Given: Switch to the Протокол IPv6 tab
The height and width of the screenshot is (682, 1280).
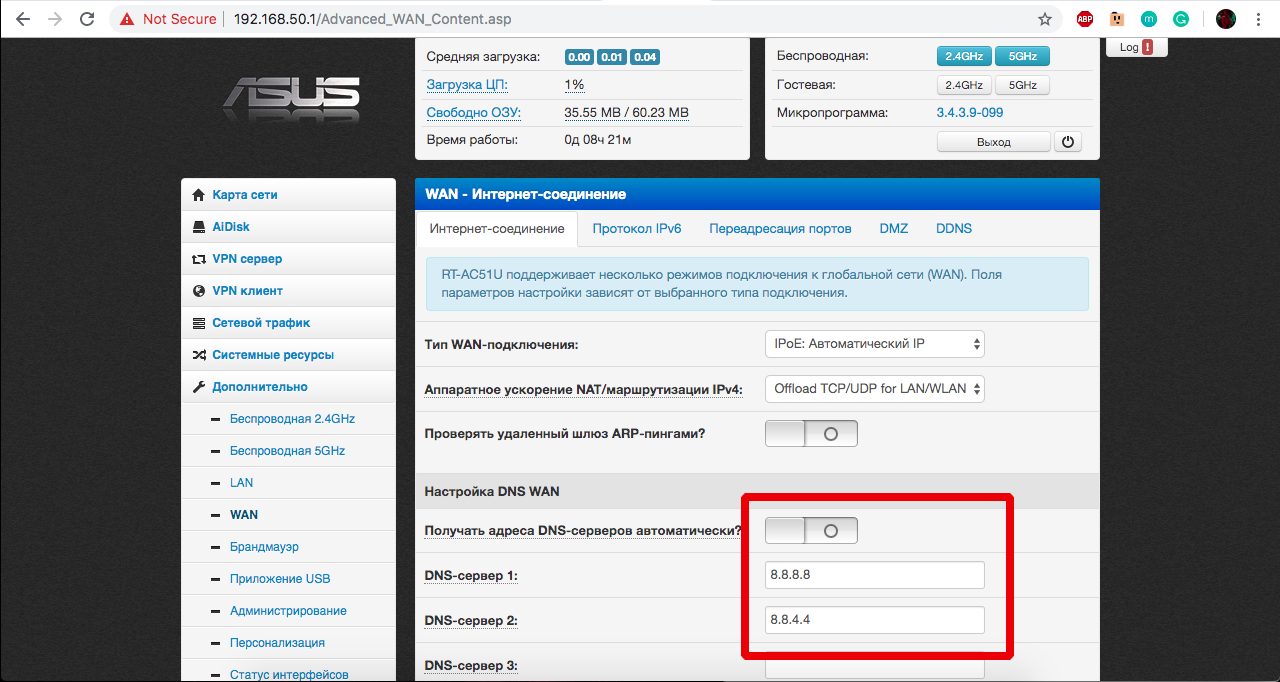Looking at the screenshot, I should click(x=636, y=229).
